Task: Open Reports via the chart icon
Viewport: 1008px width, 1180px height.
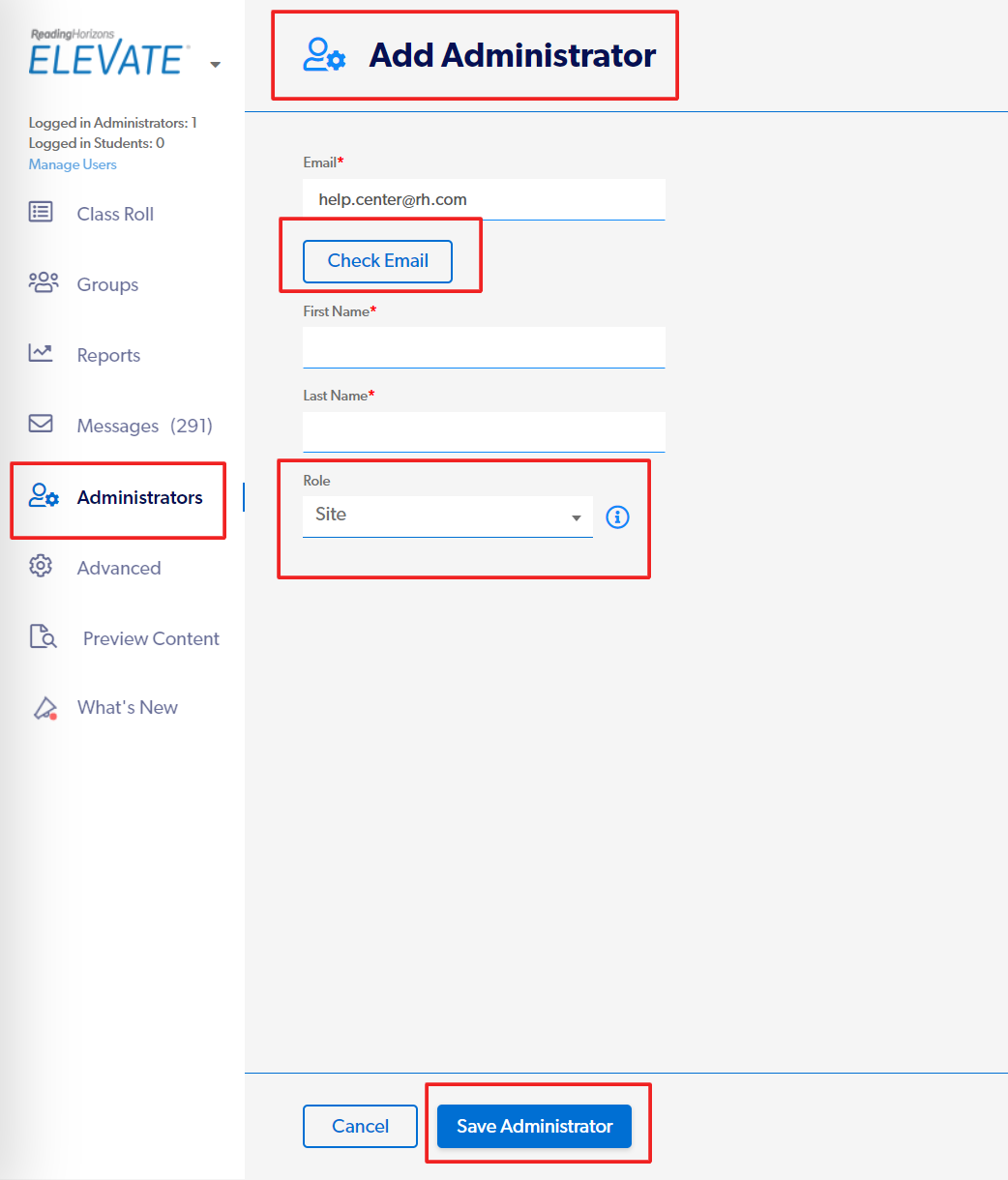Action: 41,353
